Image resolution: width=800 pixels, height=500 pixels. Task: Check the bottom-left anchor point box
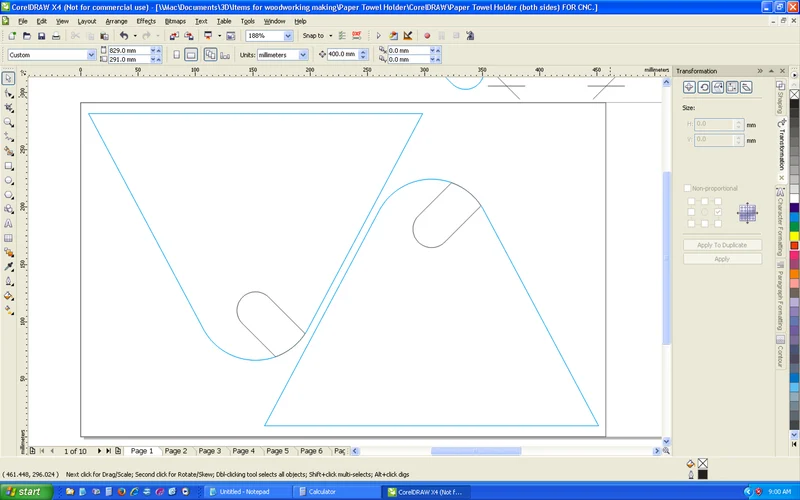[x=691, y=223]
